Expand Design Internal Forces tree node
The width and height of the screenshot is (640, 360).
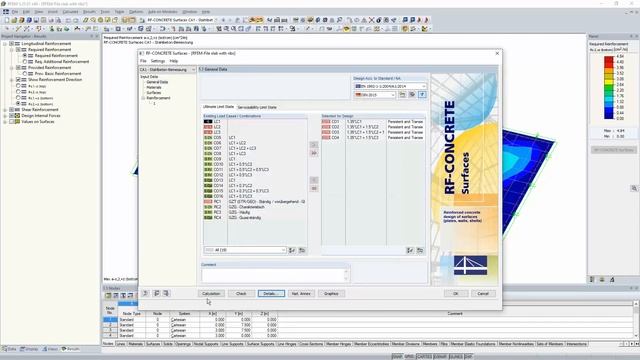tap(5, 116)
